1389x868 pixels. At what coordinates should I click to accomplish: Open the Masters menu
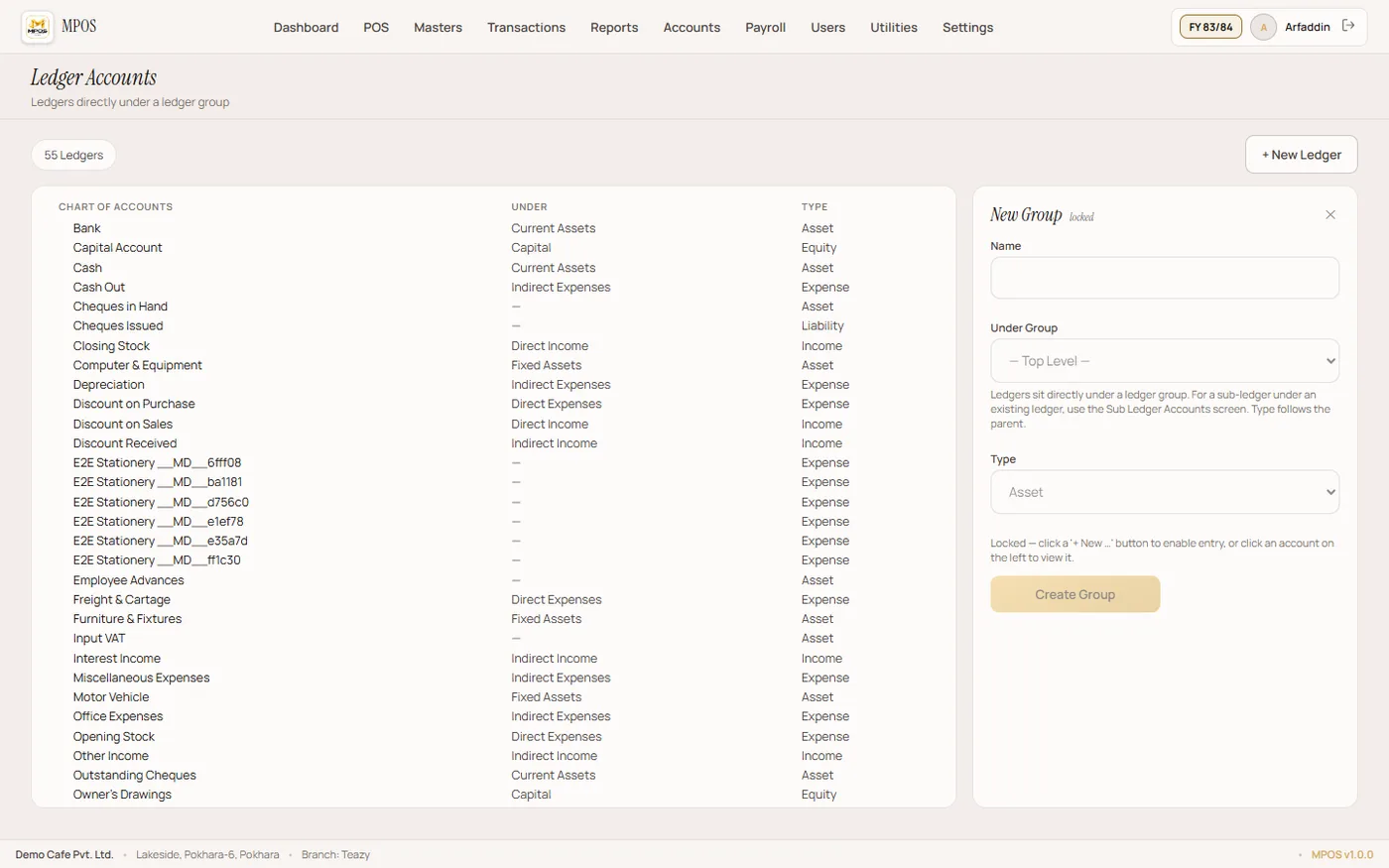(438, 27)
